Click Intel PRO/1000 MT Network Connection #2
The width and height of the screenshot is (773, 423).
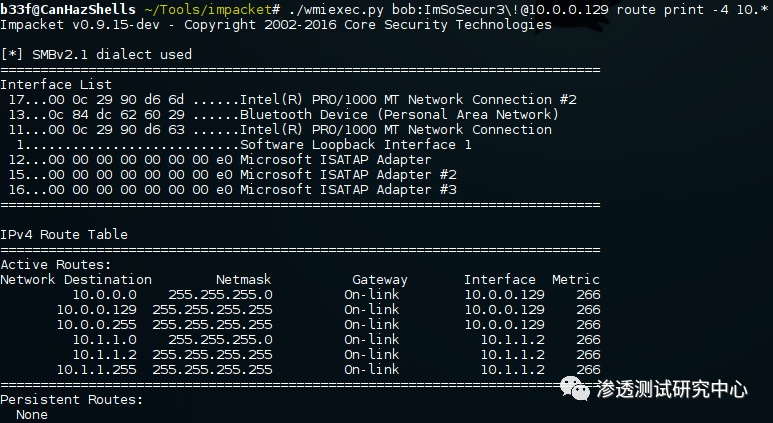(x=408, y=100)
